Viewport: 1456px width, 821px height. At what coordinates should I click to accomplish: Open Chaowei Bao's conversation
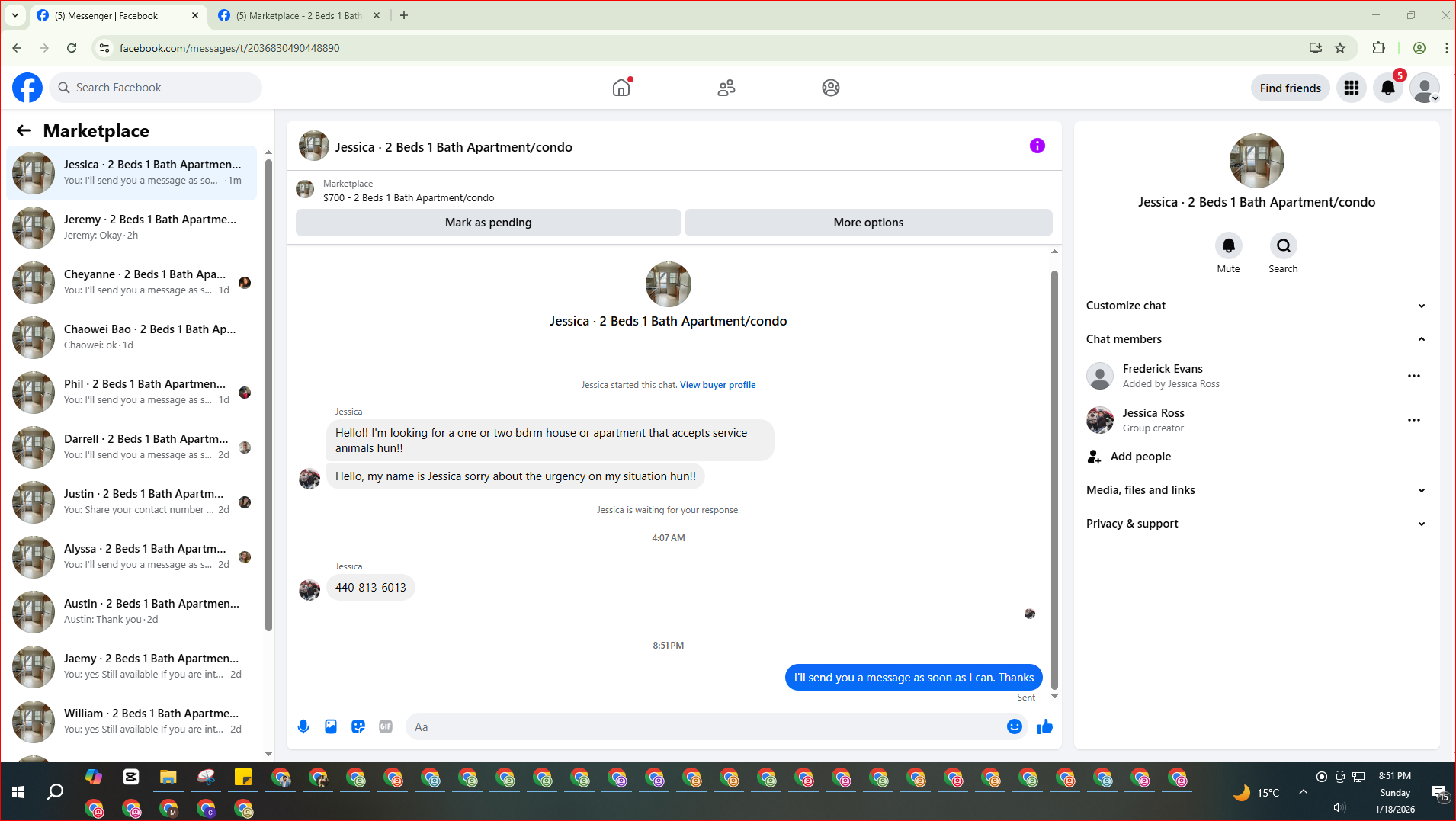point(132,337)
